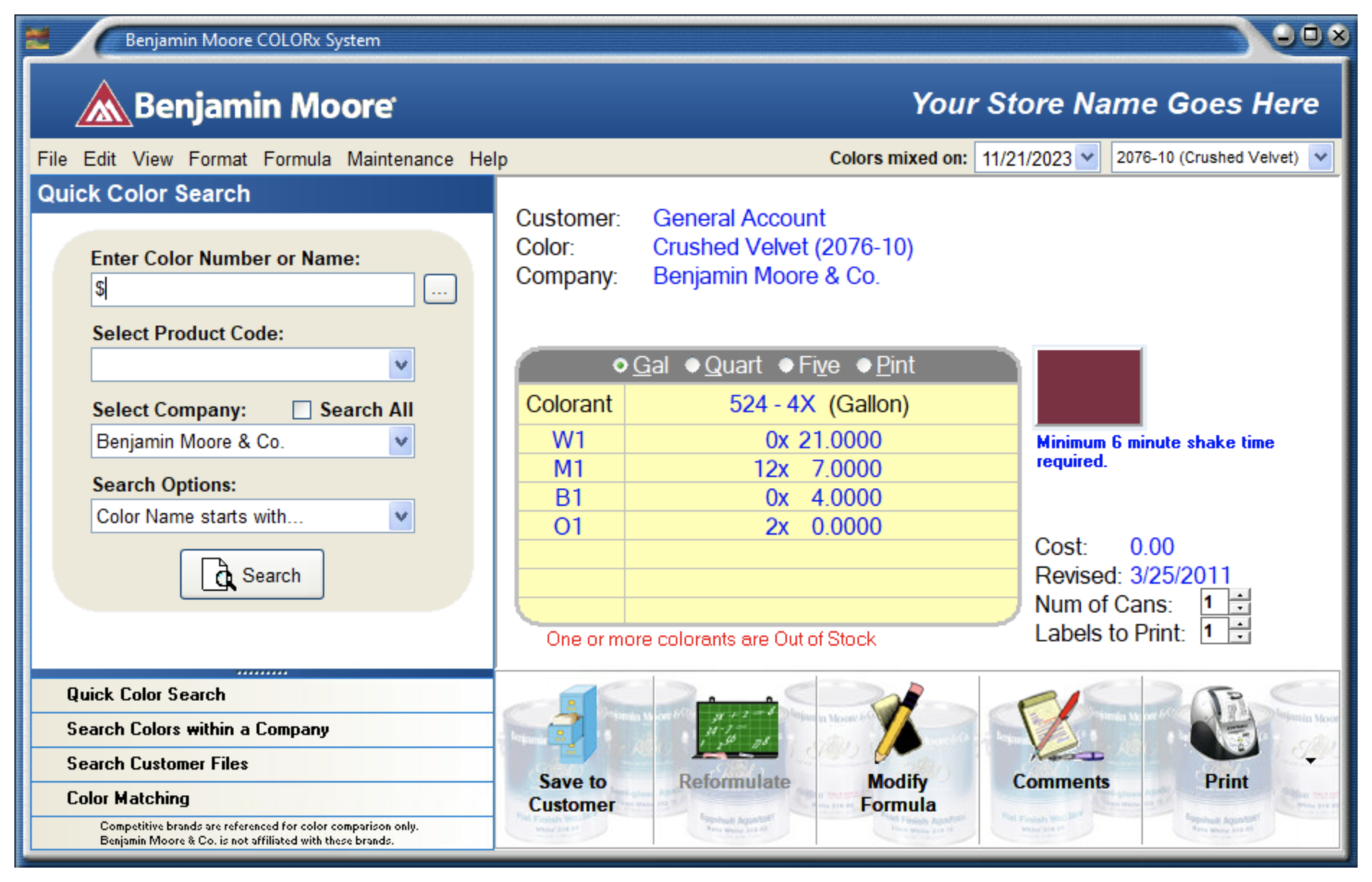Image resolution: width=1372 pixels, height=882 pixels.
Task: Click the minimum shake time notice
Action: (1155, 452)
